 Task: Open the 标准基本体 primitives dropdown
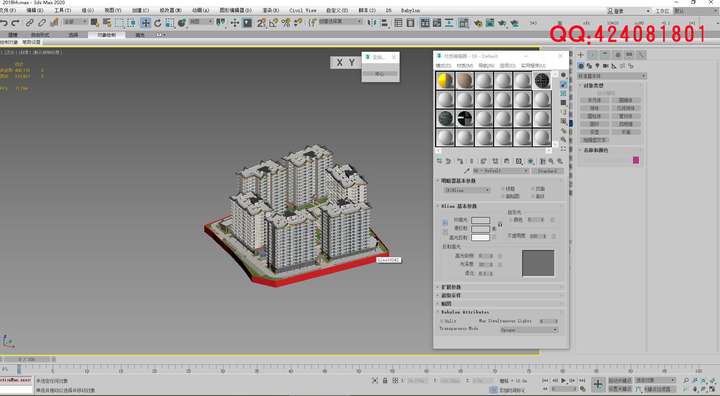point(612,76)
